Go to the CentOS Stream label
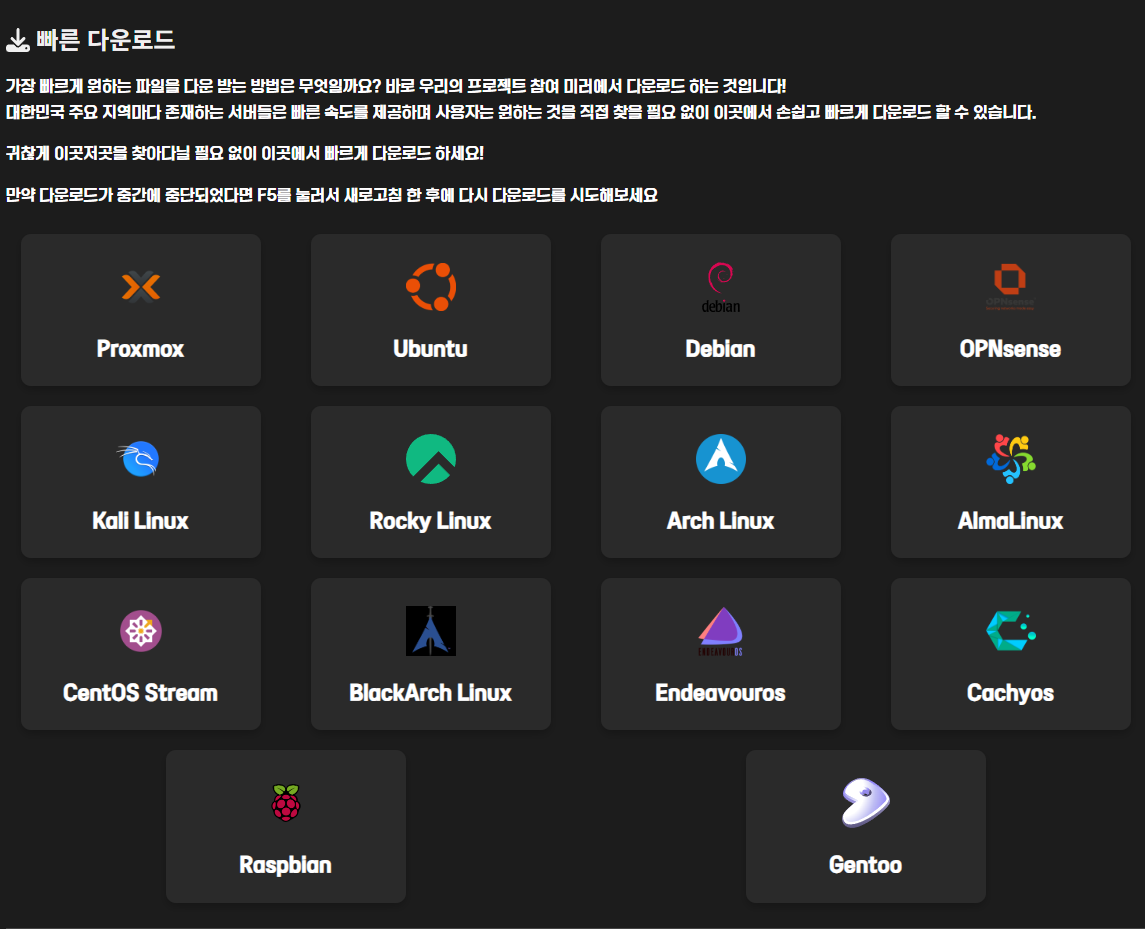The width and height of the screenshot is (1145, 929). (x=140, y=693)
